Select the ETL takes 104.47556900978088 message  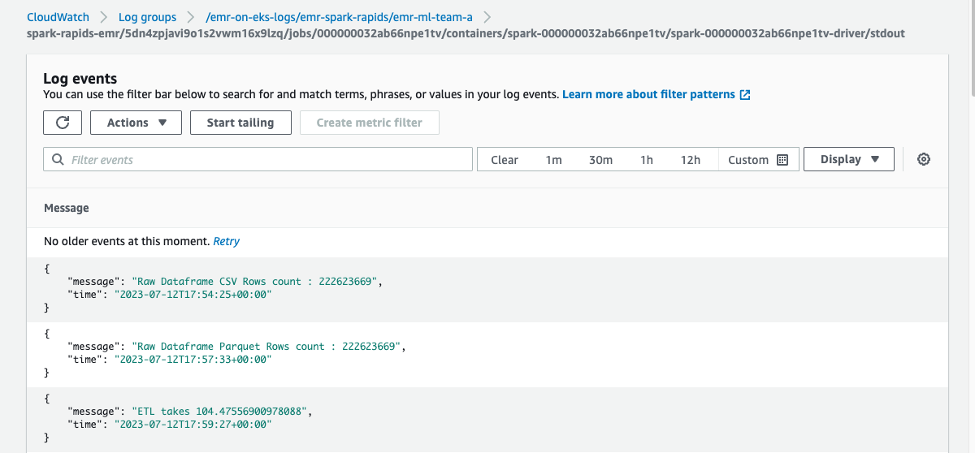pyautogui.click(x=221, y=412)
